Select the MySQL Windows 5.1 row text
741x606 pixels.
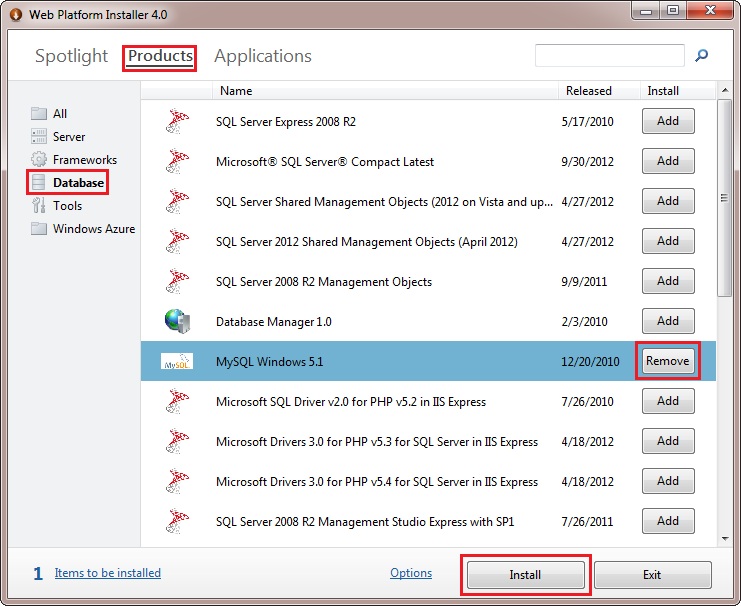[269, 362]
